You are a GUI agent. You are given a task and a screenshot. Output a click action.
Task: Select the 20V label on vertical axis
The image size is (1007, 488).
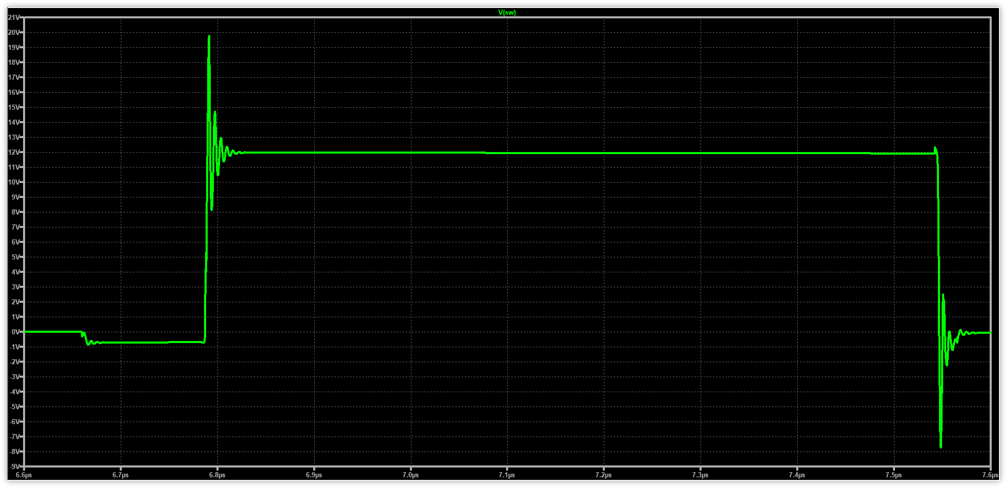(14, 33)
